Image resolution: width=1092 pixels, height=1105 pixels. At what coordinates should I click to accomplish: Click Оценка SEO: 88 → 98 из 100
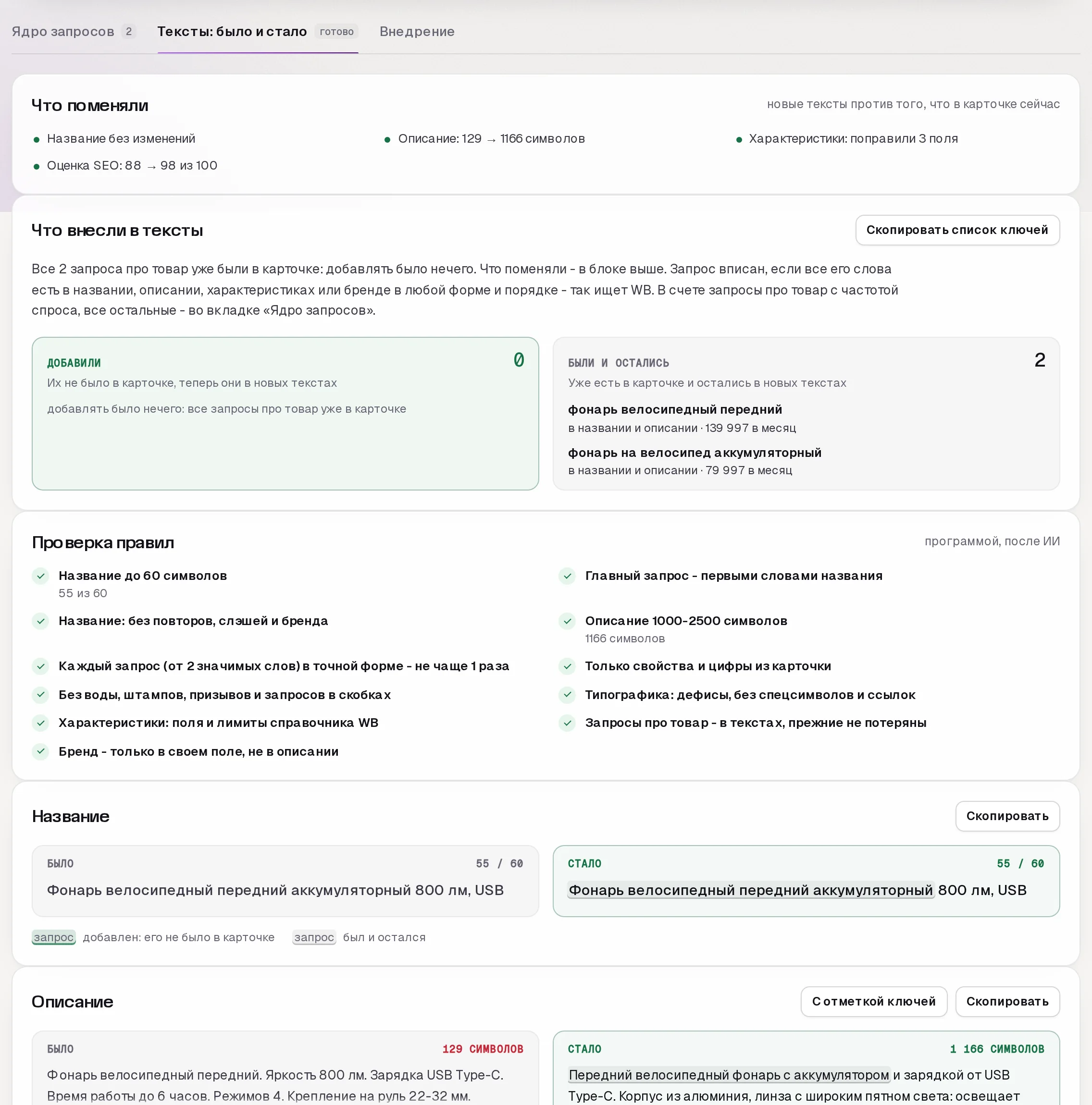(x=132, y=166)
